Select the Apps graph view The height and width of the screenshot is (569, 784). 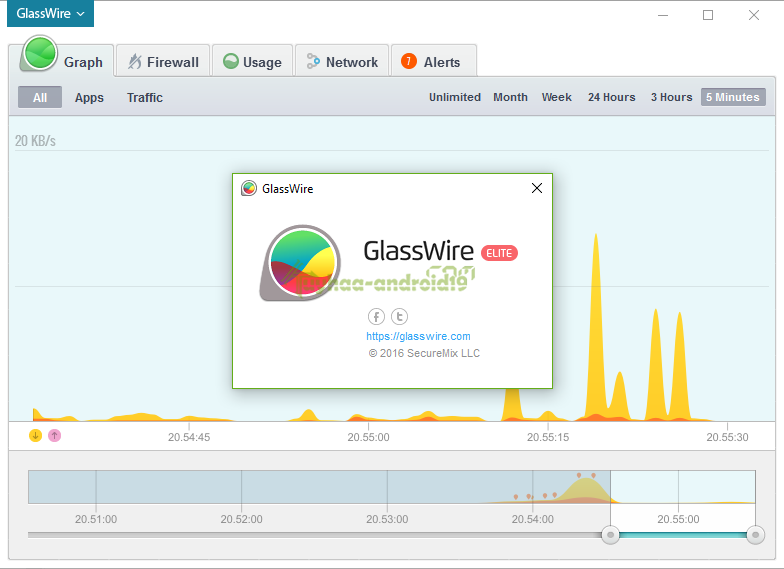89,98
